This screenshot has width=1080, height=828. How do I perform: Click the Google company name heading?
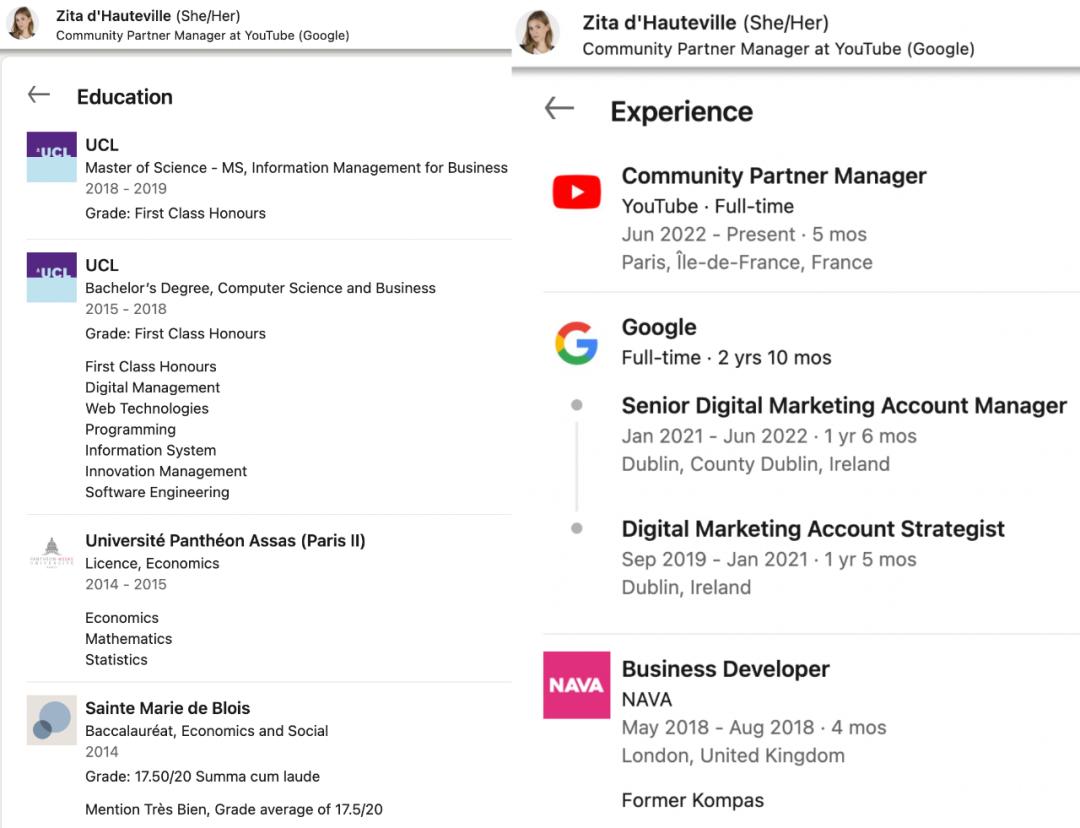659,327
